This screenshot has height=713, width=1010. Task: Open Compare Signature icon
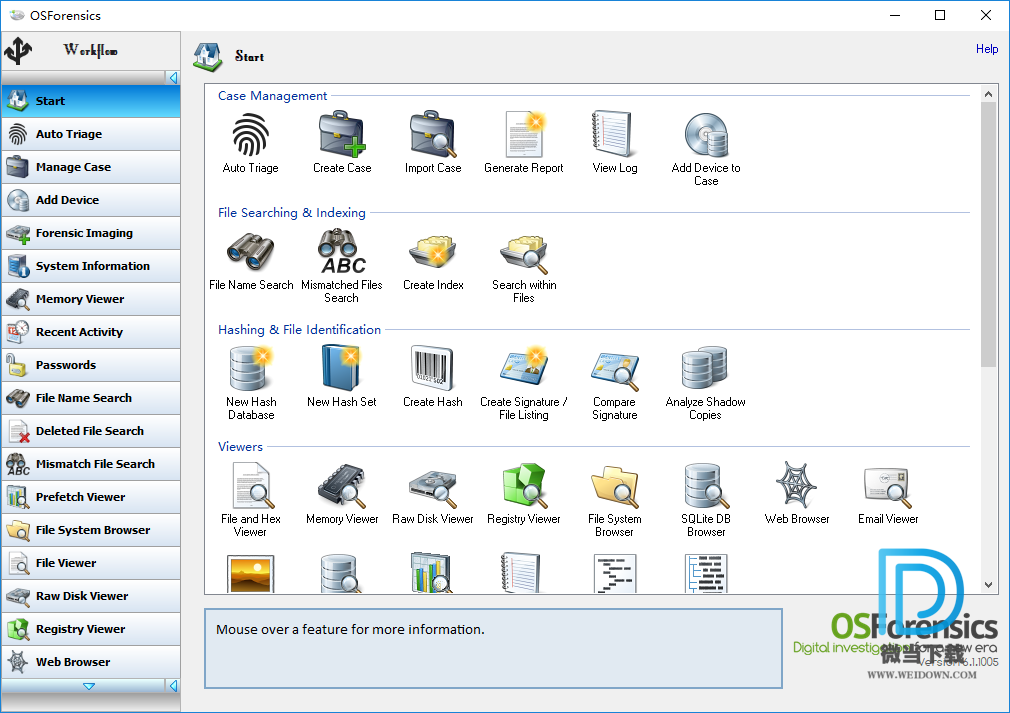click(615, 371)
